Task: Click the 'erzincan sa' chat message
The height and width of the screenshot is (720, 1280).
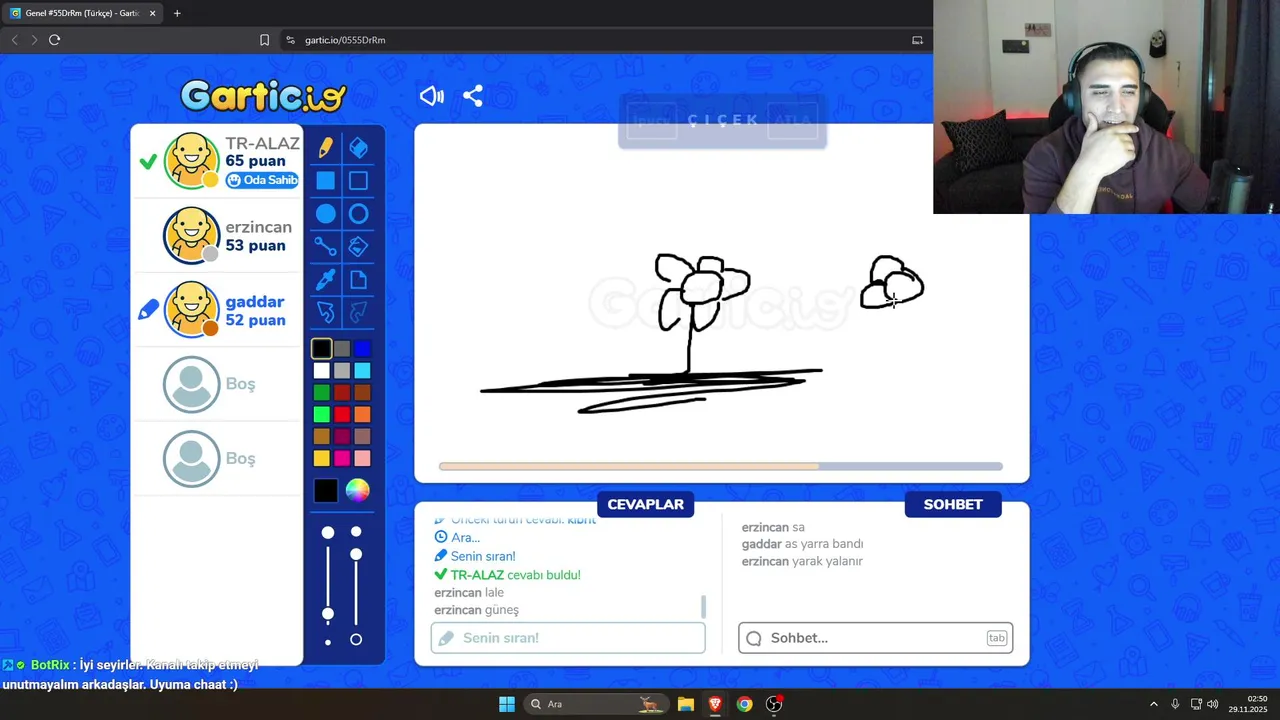Action: point(773,527)
